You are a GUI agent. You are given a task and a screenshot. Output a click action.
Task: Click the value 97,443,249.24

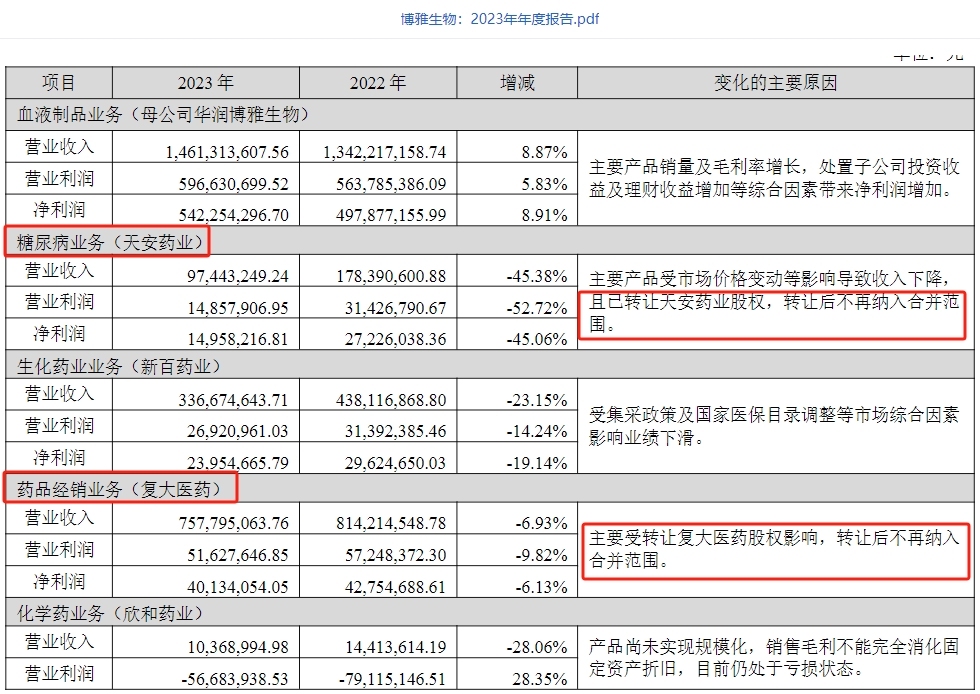tap(238, 276)
